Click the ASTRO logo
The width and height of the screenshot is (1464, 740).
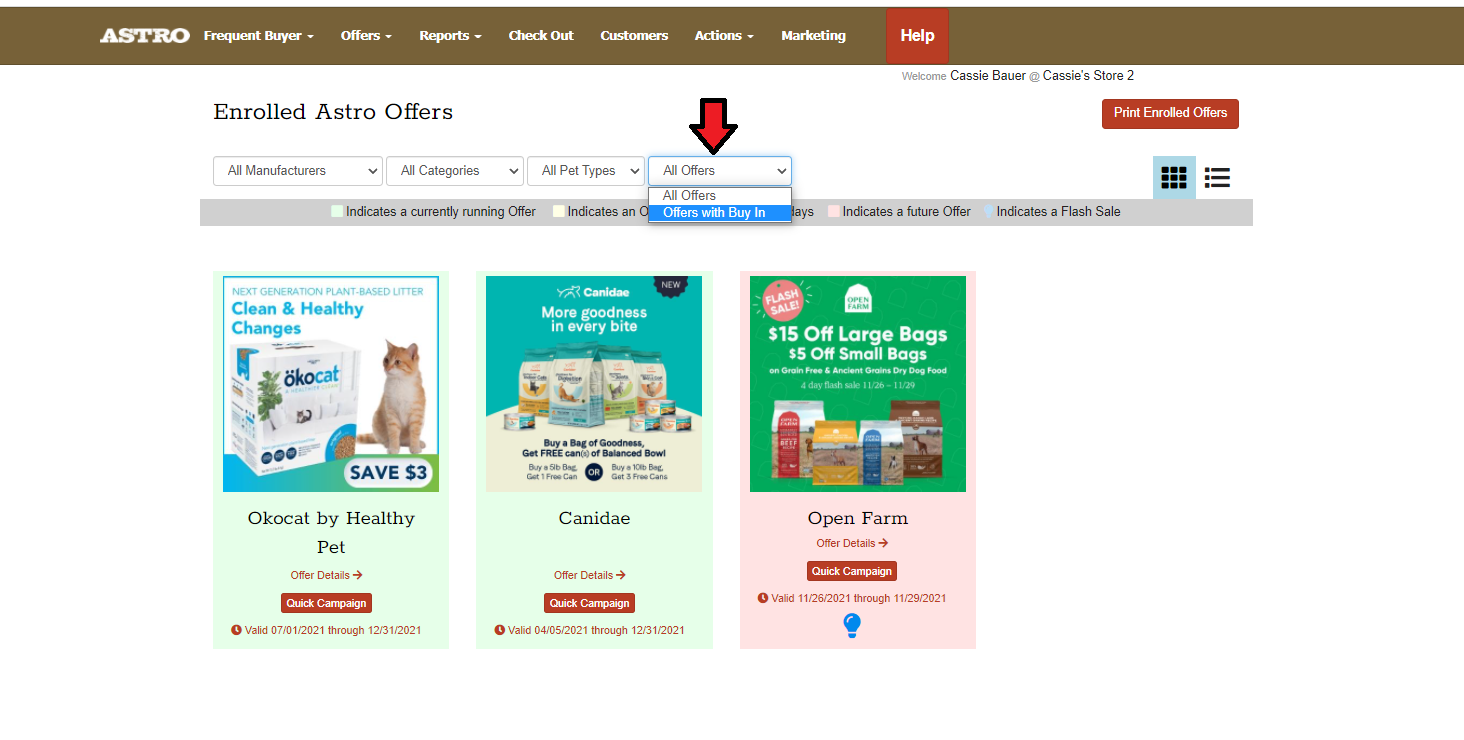[x=145, y=35]
